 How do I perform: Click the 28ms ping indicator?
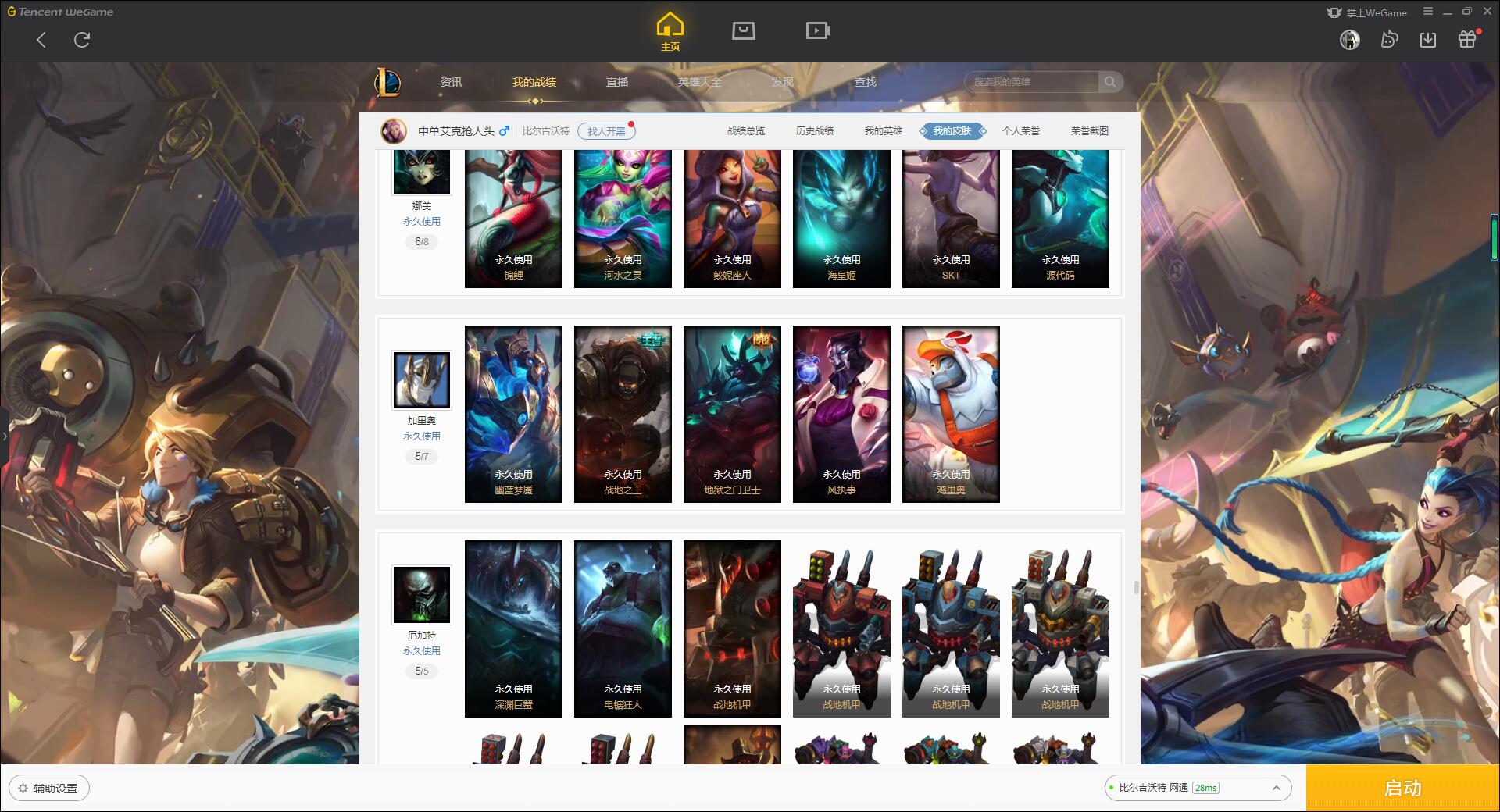point(1206,788)
